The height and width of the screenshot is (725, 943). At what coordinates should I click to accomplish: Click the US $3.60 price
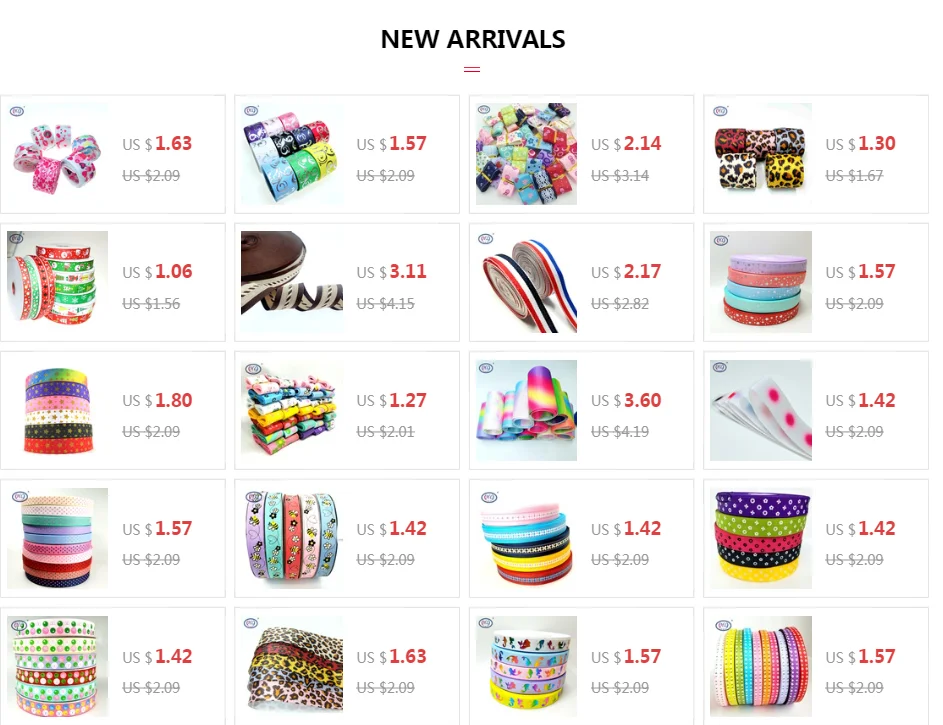[626, 400]
